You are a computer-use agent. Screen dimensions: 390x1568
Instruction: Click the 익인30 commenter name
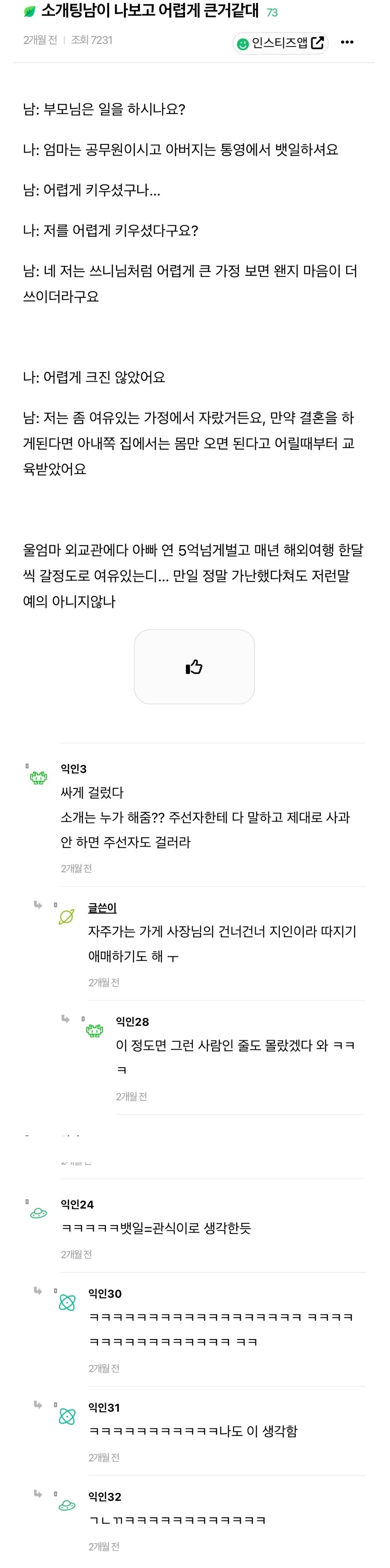[105, 1293]
